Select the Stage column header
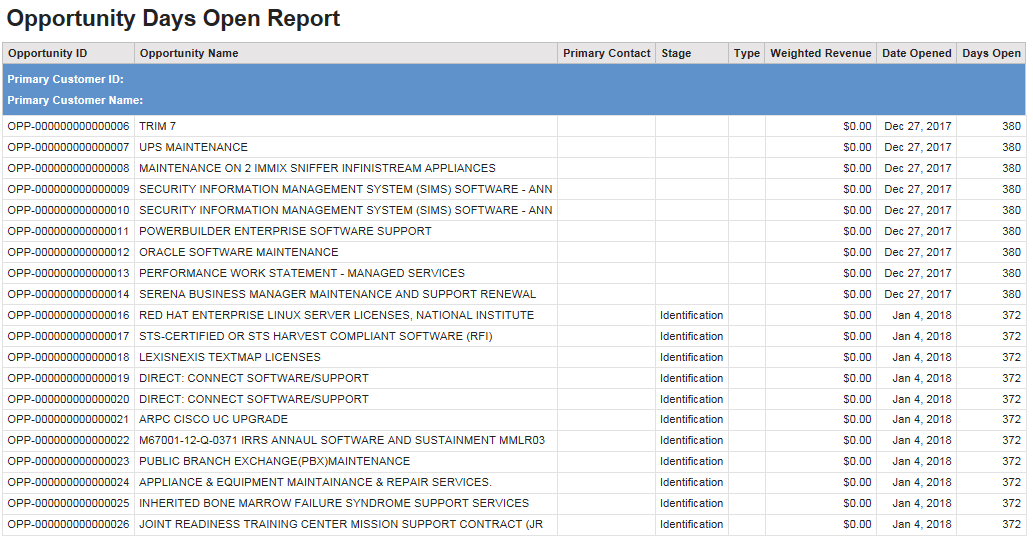1033x541 pixels. click(676, 53)
